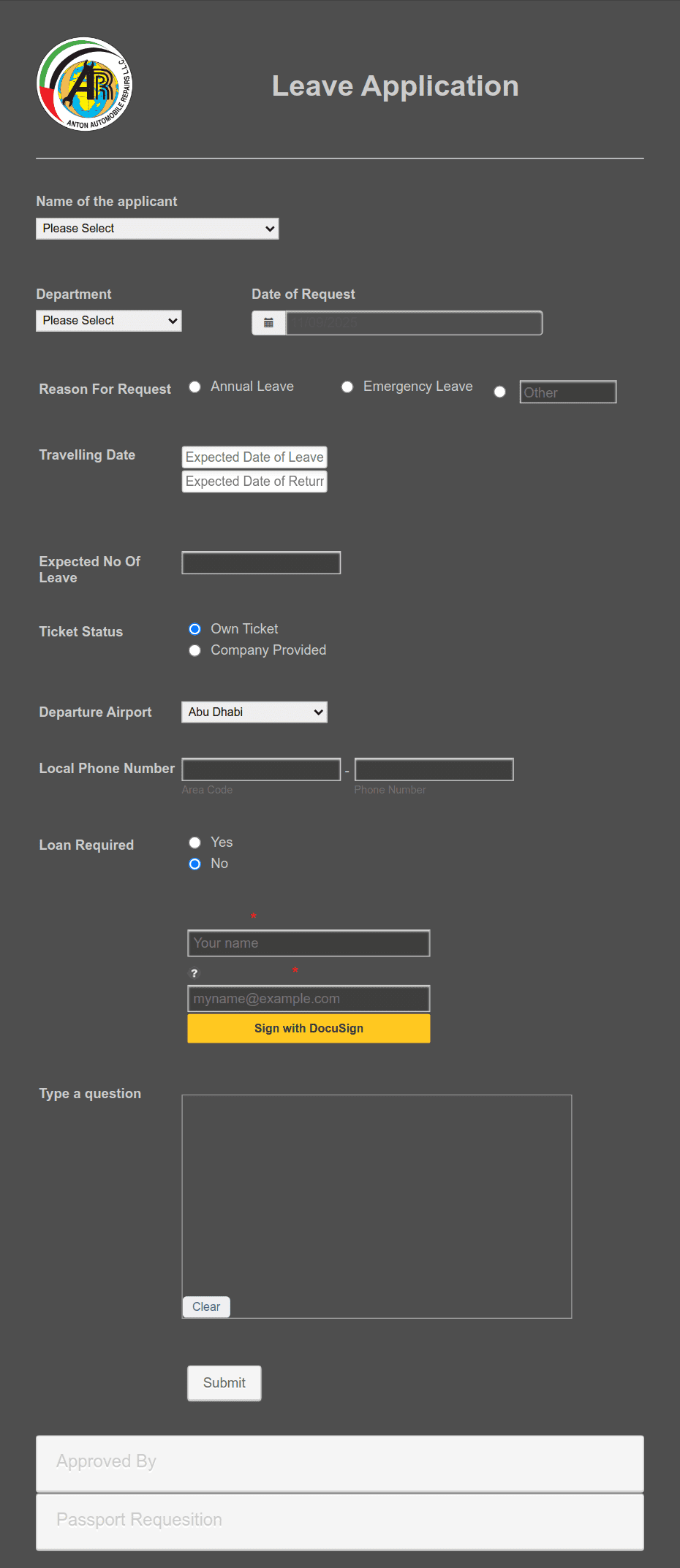Image resolution: width=680 pixels, height=1568 pixels.
Task: Click the Name of the applicant label
Action: point(107,202)
